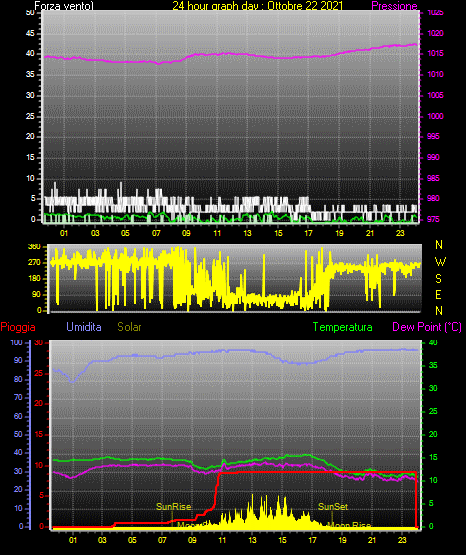
Task: Click the red '15' rain axis value
Action: pyautogui.click(x=39, y=434)
